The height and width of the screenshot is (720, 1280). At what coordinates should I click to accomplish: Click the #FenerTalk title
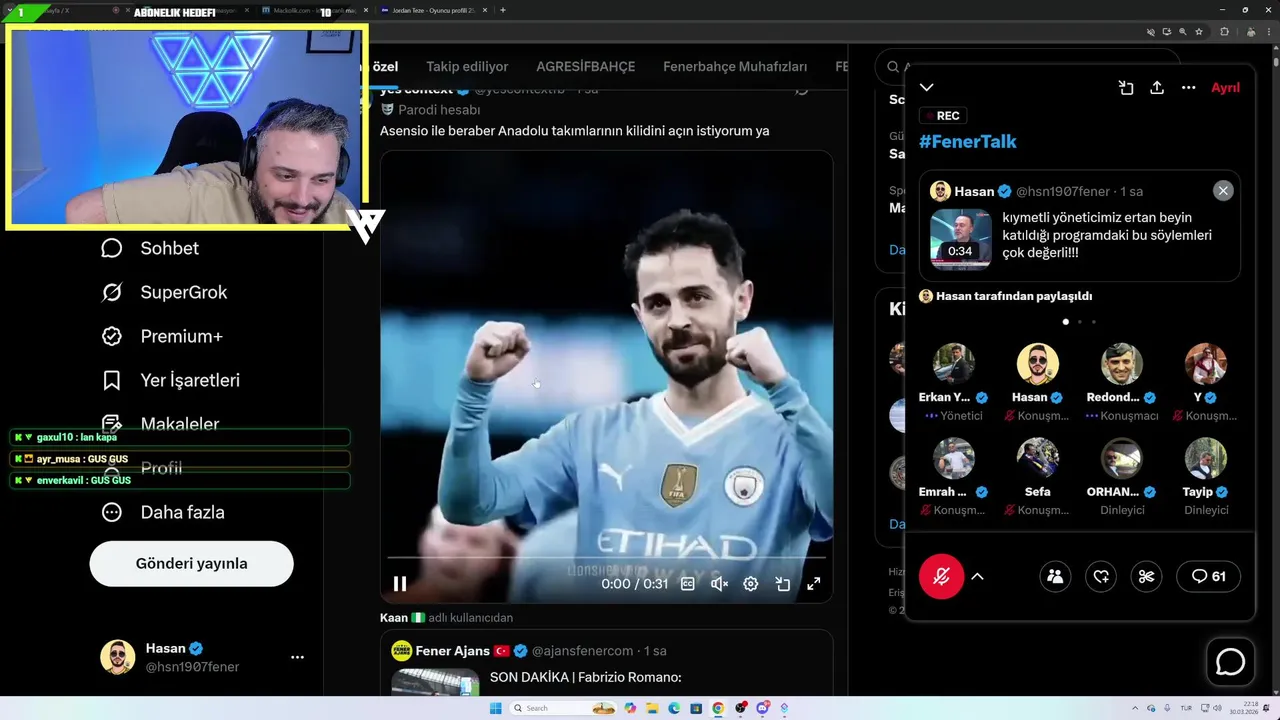click(967, 141)
